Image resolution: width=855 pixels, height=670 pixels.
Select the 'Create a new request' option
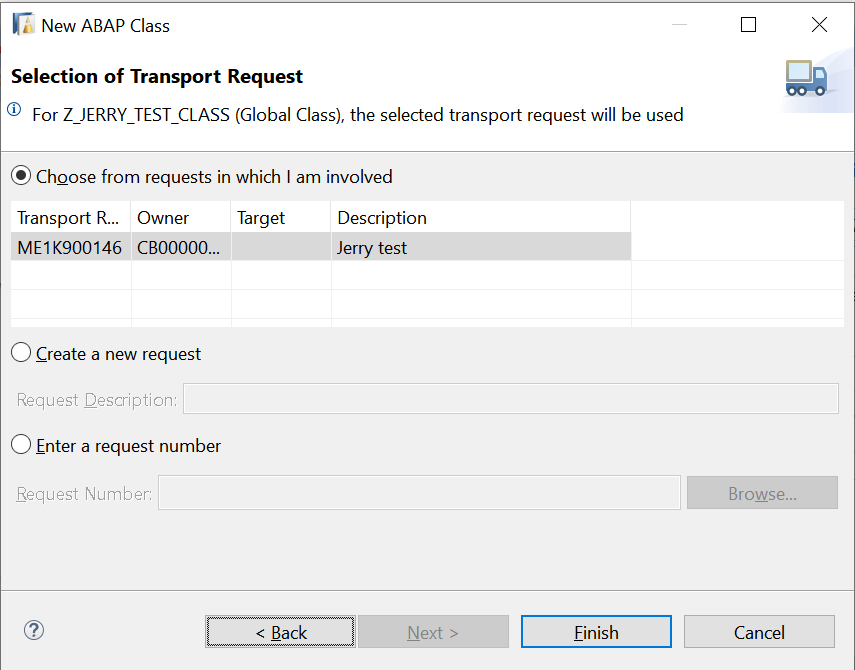click(21, 353)
